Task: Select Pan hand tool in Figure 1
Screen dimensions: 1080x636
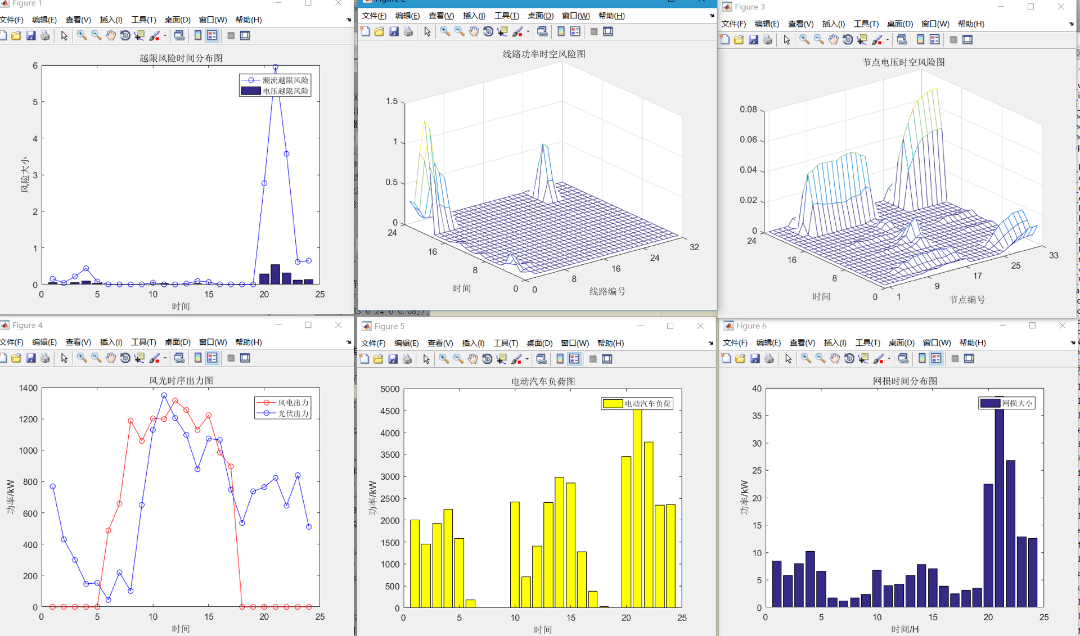Action: tap(111, 35)
